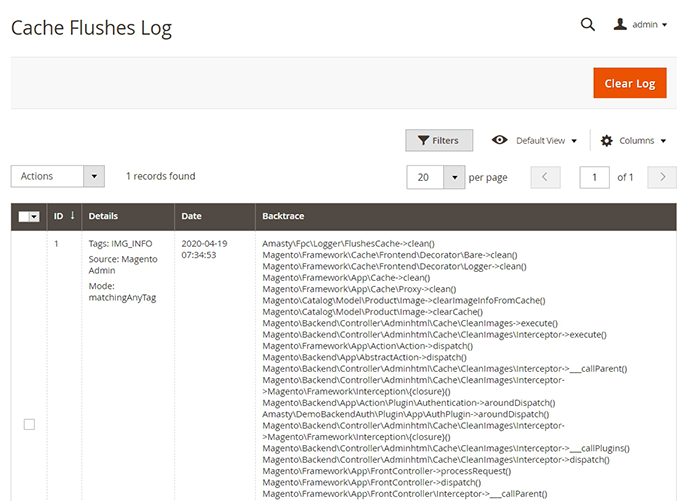Click the Backtrace column header
Viewport: 684px width, 501px height.
point(283,216)
